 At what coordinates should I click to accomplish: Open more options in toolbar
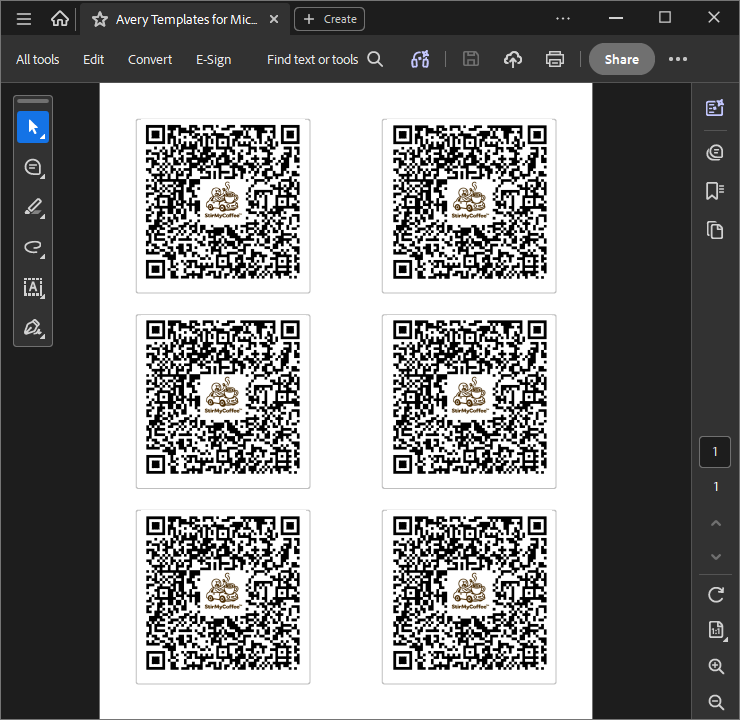[x=678, y=59]
